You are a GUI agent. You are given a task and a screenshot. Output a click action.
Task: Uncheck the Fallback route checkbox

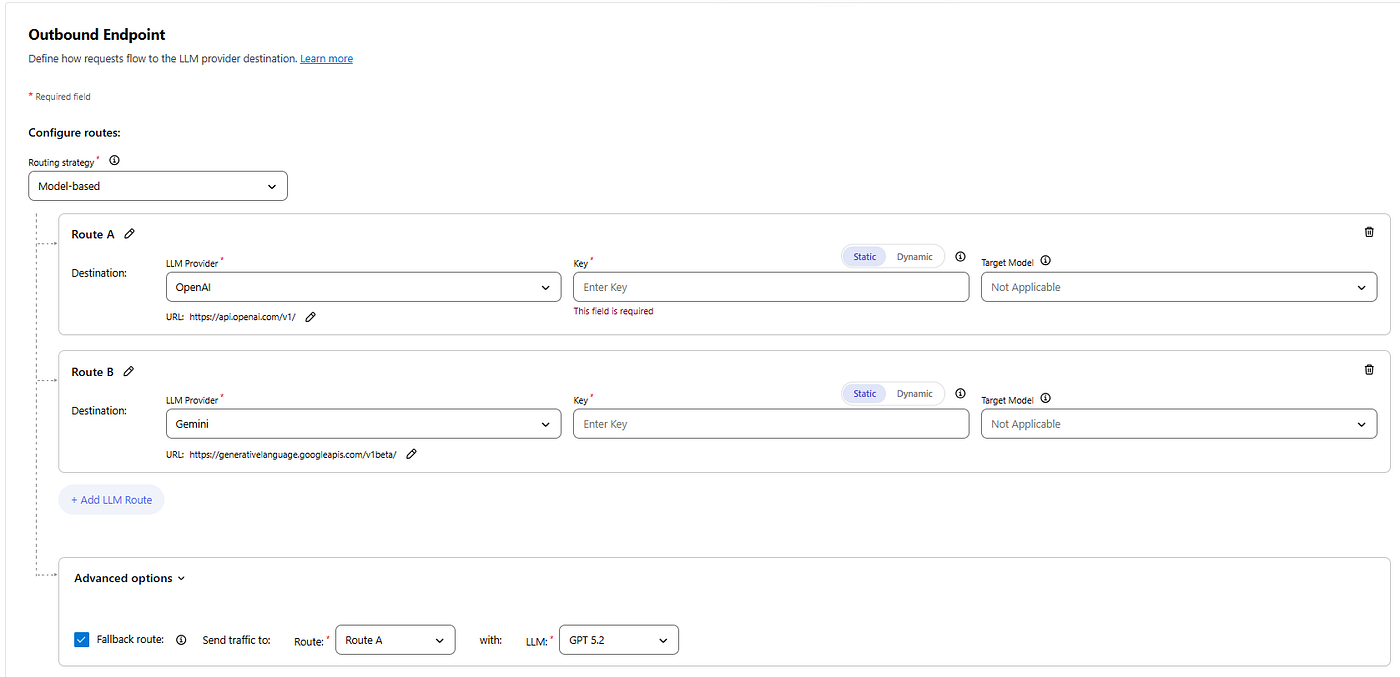(82, 639)
